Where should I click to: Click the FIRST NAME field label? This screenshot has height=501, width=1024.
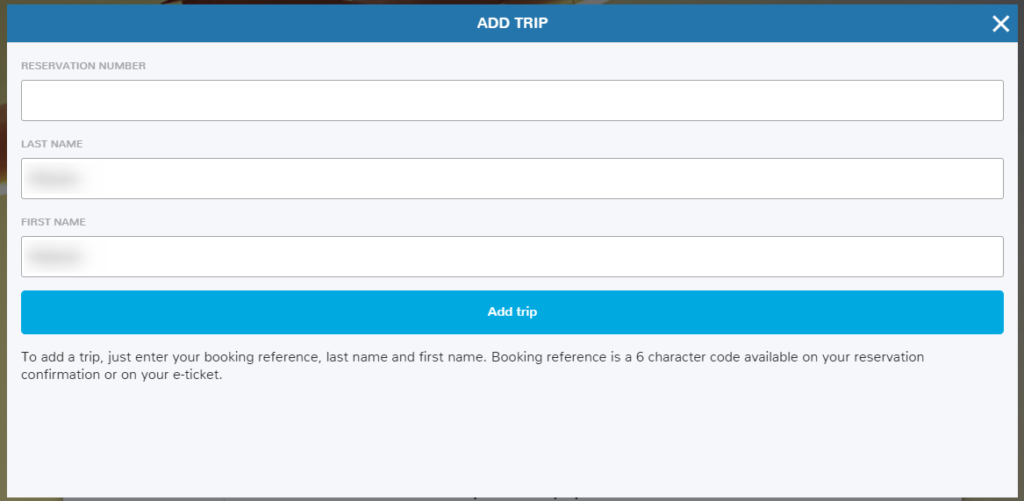[53, 222]
